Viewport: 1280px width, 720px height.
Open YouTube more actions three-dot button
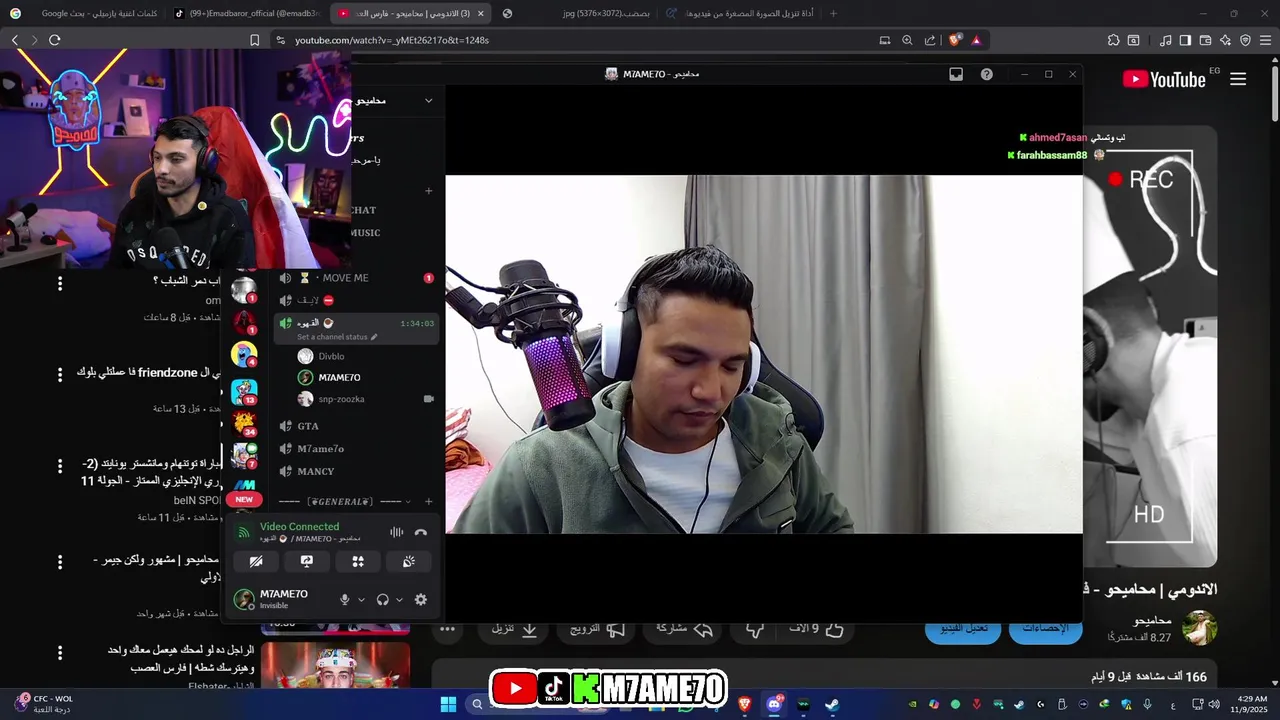[447, 629]
